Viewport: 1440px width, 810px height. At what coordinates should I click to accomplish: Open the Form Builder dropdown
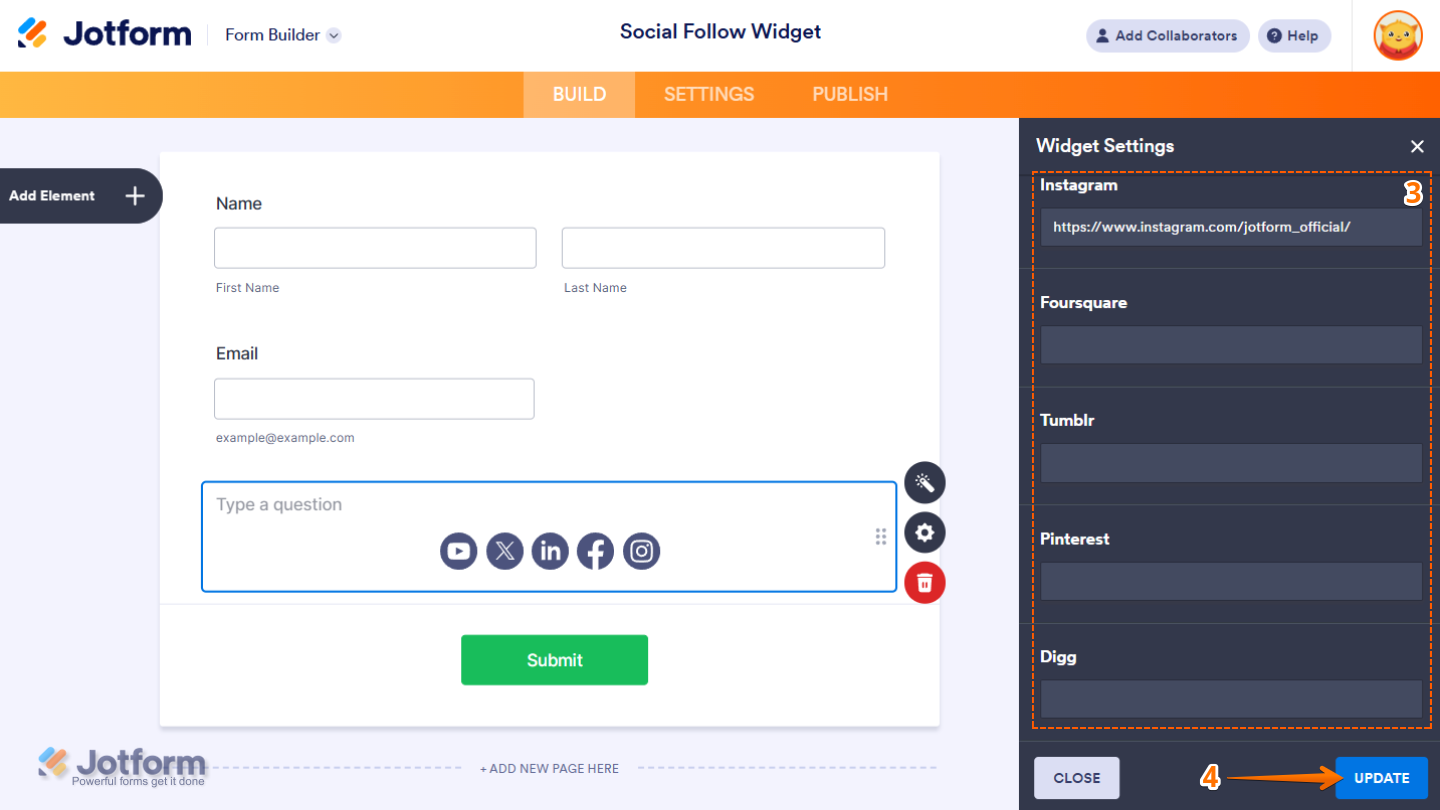click(x=283, y=34)
